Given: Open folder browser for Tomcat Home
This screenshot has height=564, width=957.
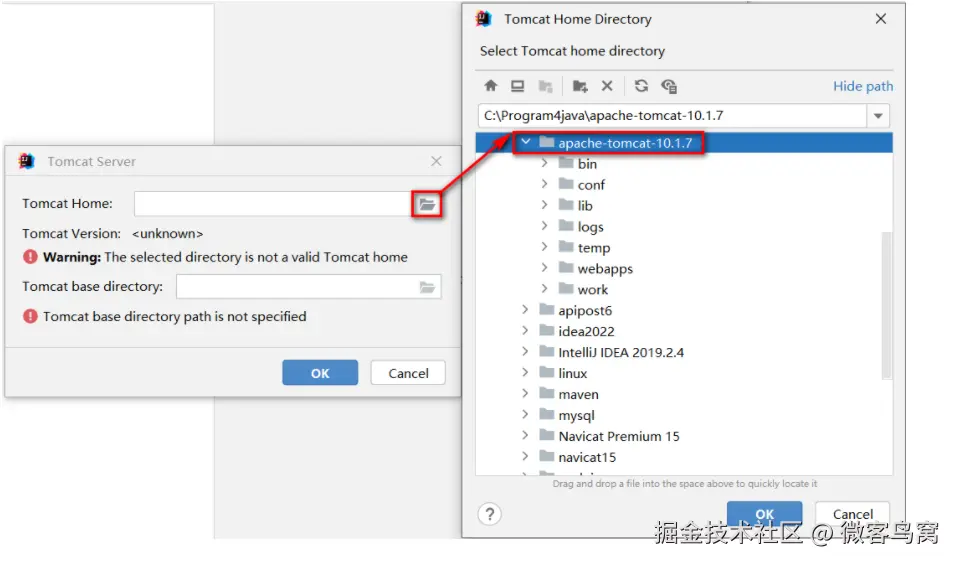Looking at the screenshot, I should [x=427, y=204].
